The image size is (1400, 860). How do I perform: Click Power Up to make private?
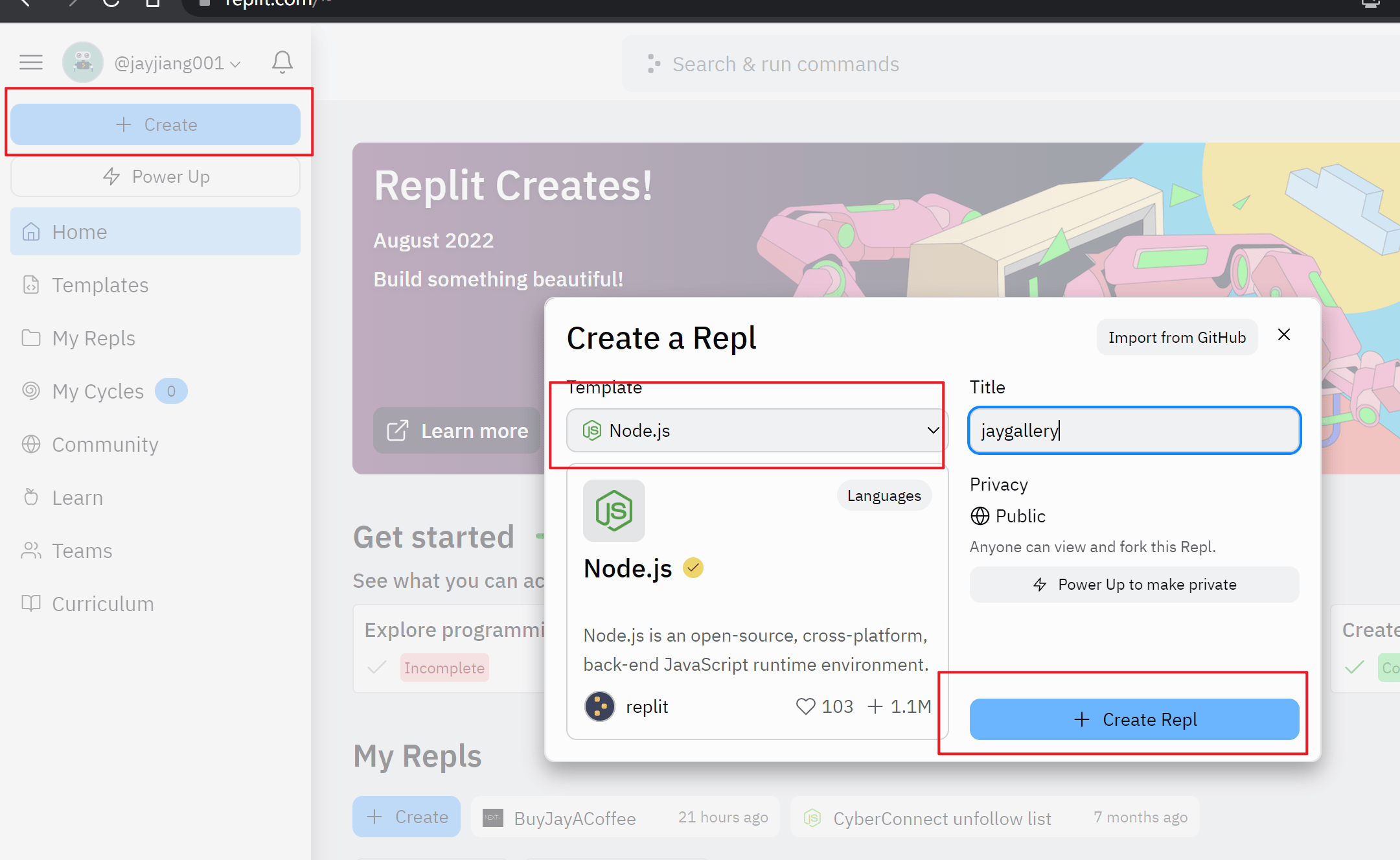coord(1134,585)
